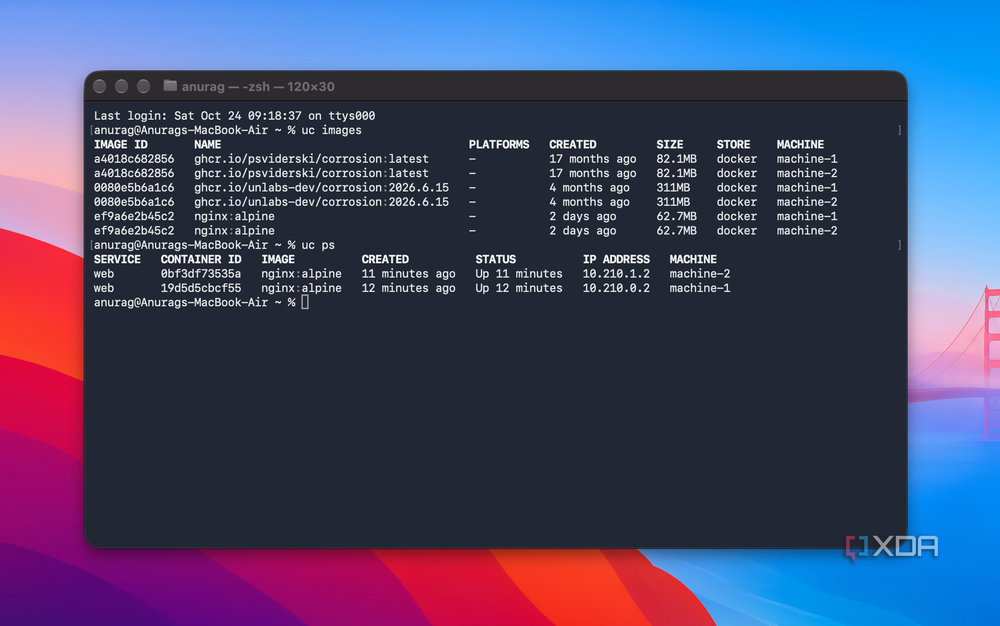Click the folder icon in the Terminal title bar
This screenshot has height=626, width=1000.
[170, 85]
